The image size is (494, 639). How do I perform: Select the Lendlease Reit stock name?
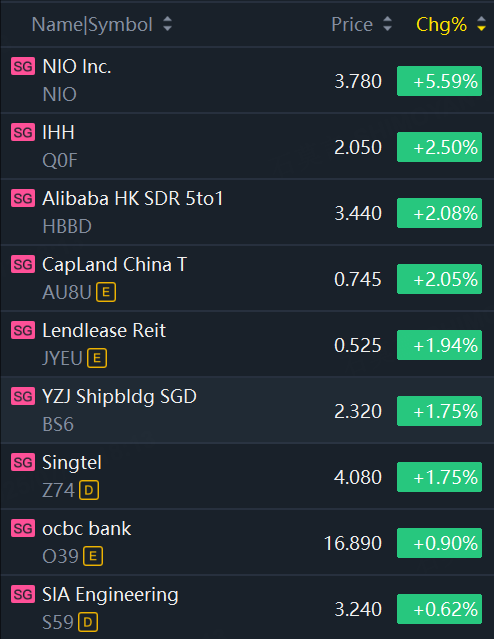coord(104,331)
